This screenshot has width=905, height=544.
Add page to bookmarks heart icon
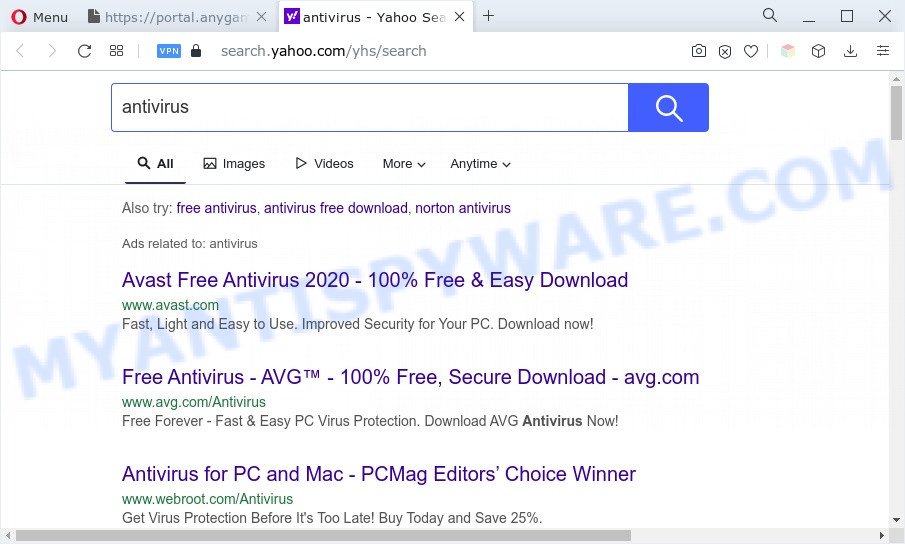[751, 51]
